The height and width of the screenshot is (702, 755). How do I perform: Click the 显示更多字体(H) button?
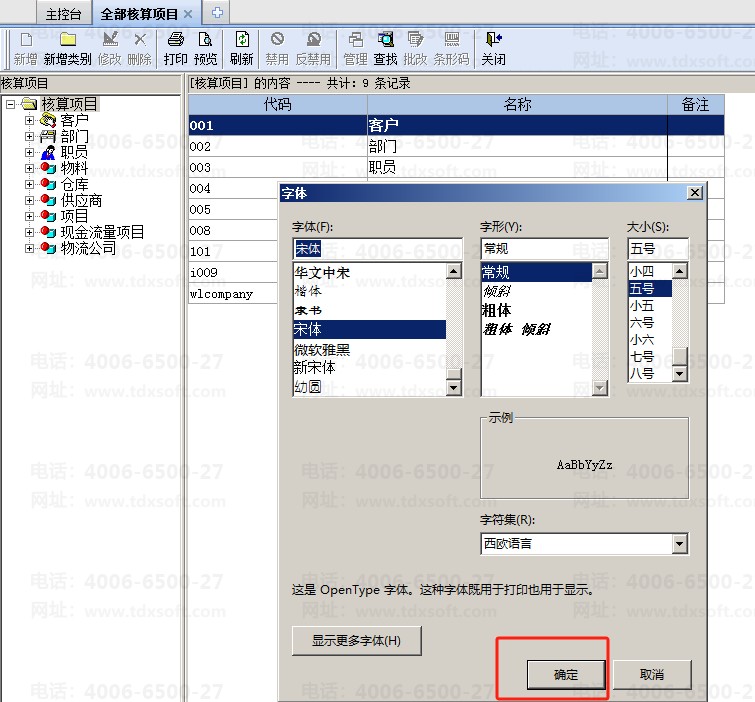pos(356,641)
